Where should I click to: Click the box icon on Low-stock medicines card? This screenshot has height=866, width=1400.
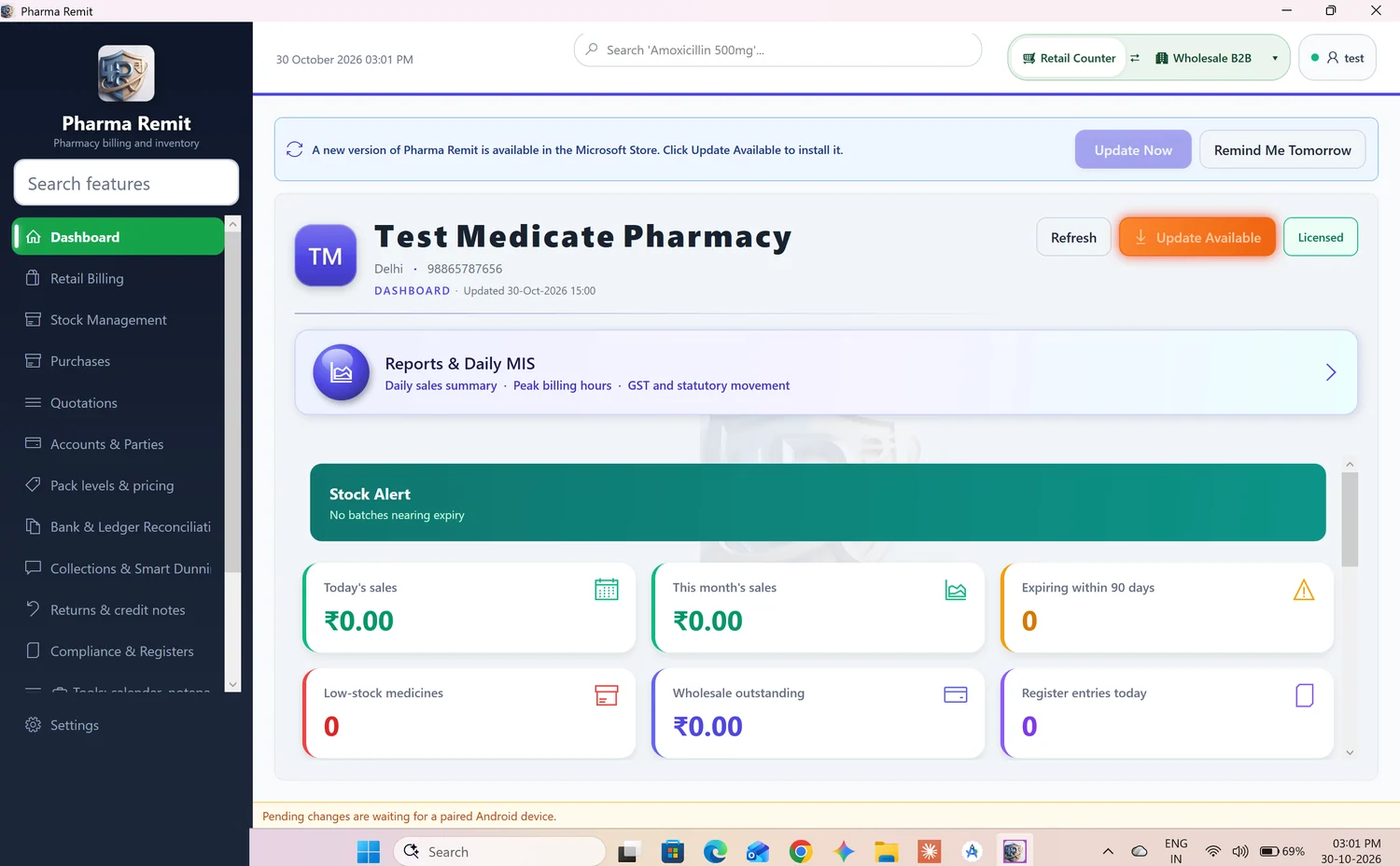tap(607, 695)
